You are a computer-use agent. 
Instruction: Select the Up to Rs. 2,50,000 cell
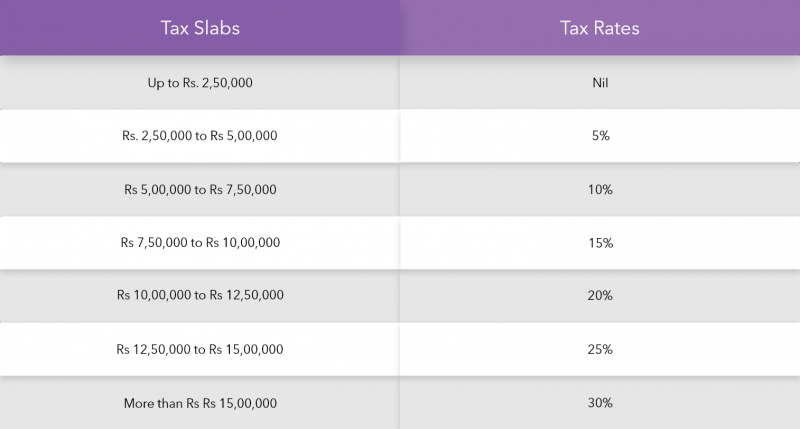pos(200,83)
